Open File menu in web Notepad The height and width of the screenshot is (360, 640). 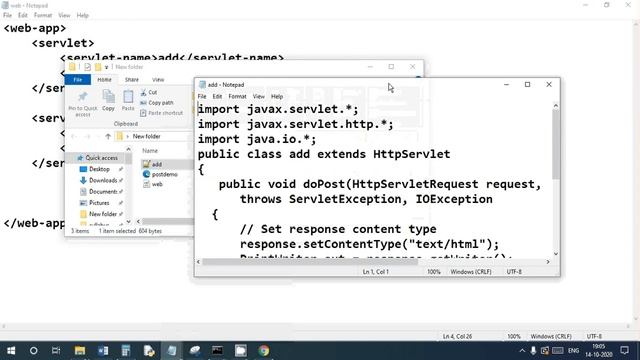(x=7, y=15)
